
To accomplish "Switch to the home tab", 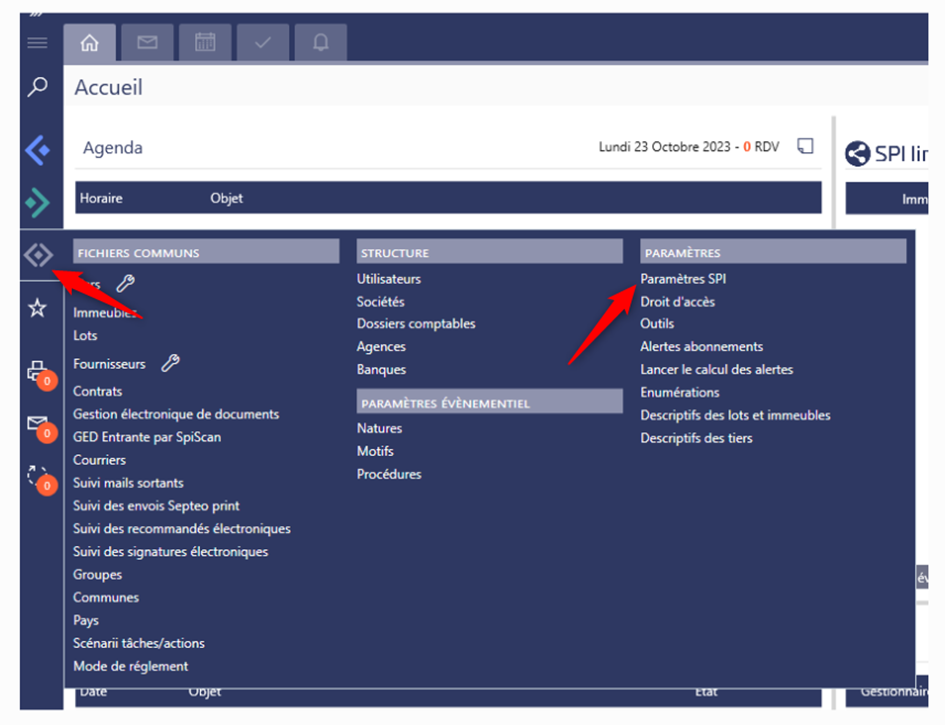I will (90, 43).
